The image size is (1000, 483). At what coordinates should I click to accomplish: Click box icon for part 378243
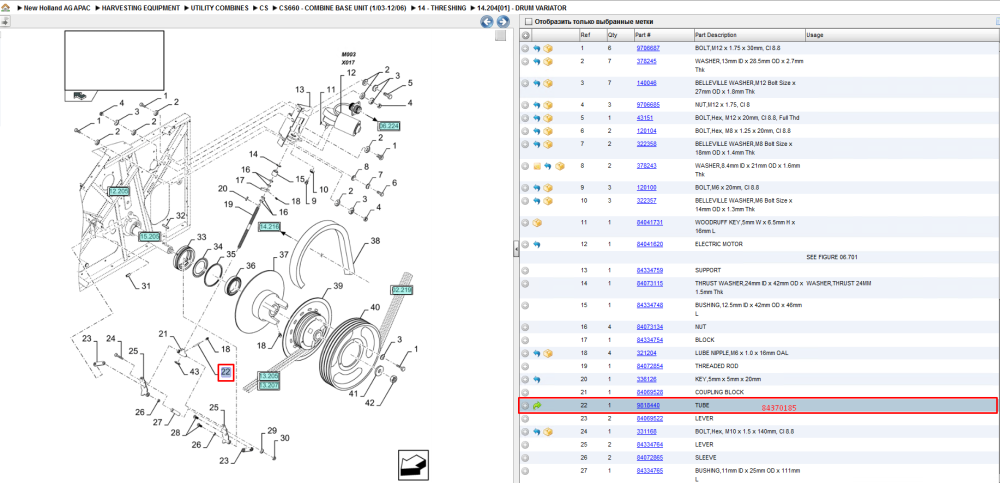(x=559, y=166)
